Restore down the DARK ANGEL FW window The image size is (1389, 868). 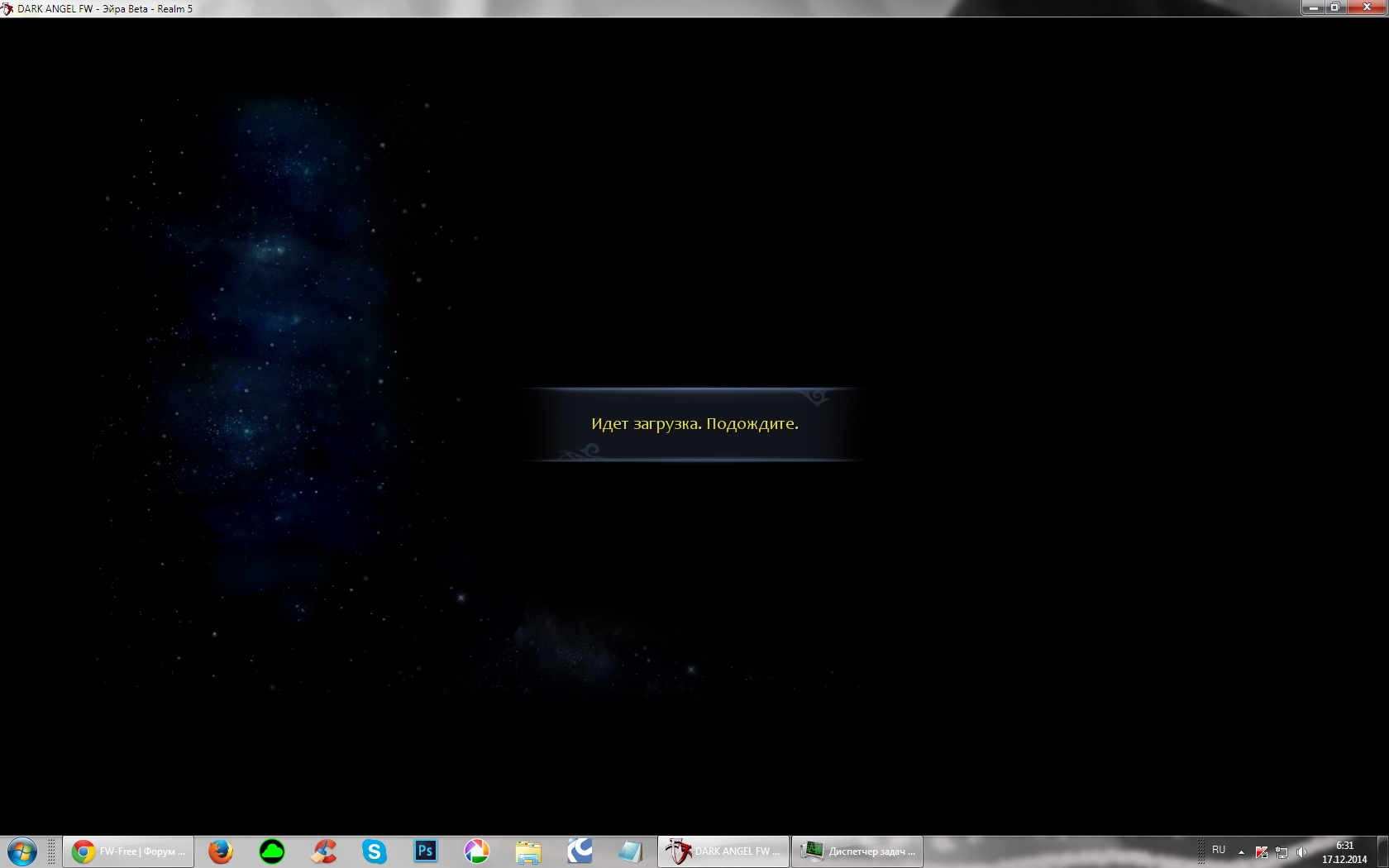(1335, 7)
